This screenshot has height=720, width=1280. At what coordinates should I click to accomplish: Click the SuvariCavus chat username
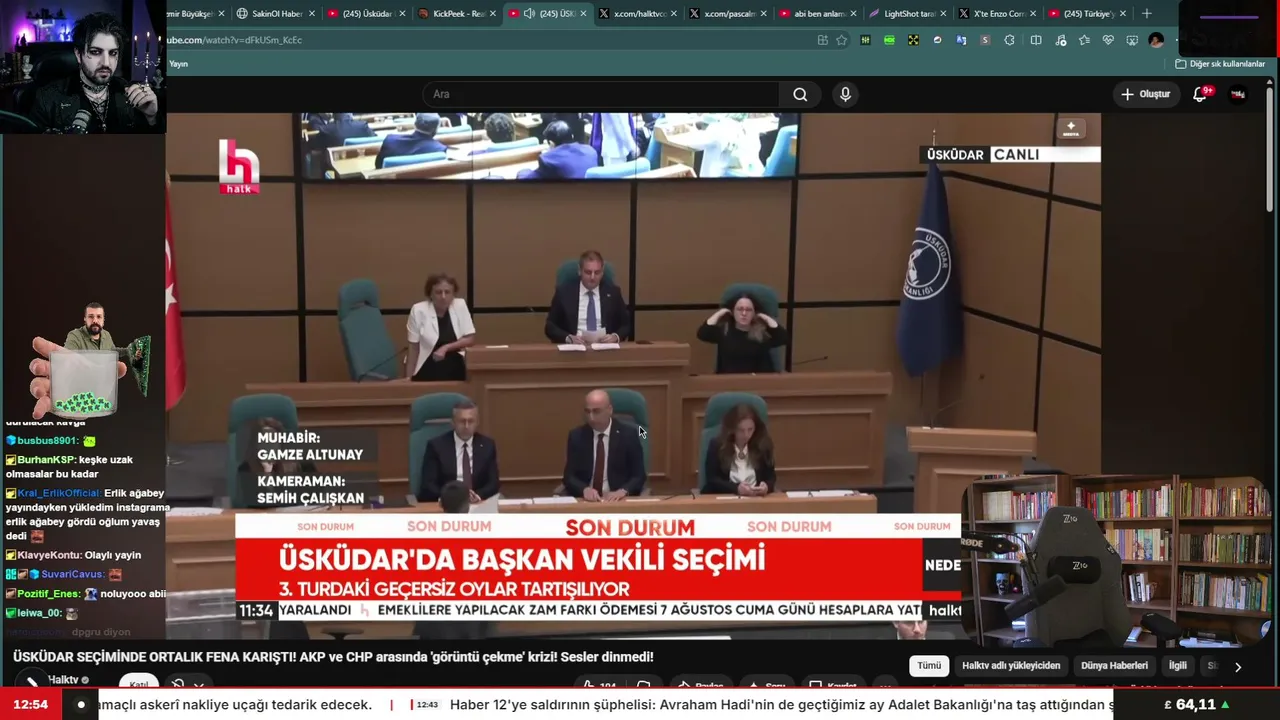72,575
